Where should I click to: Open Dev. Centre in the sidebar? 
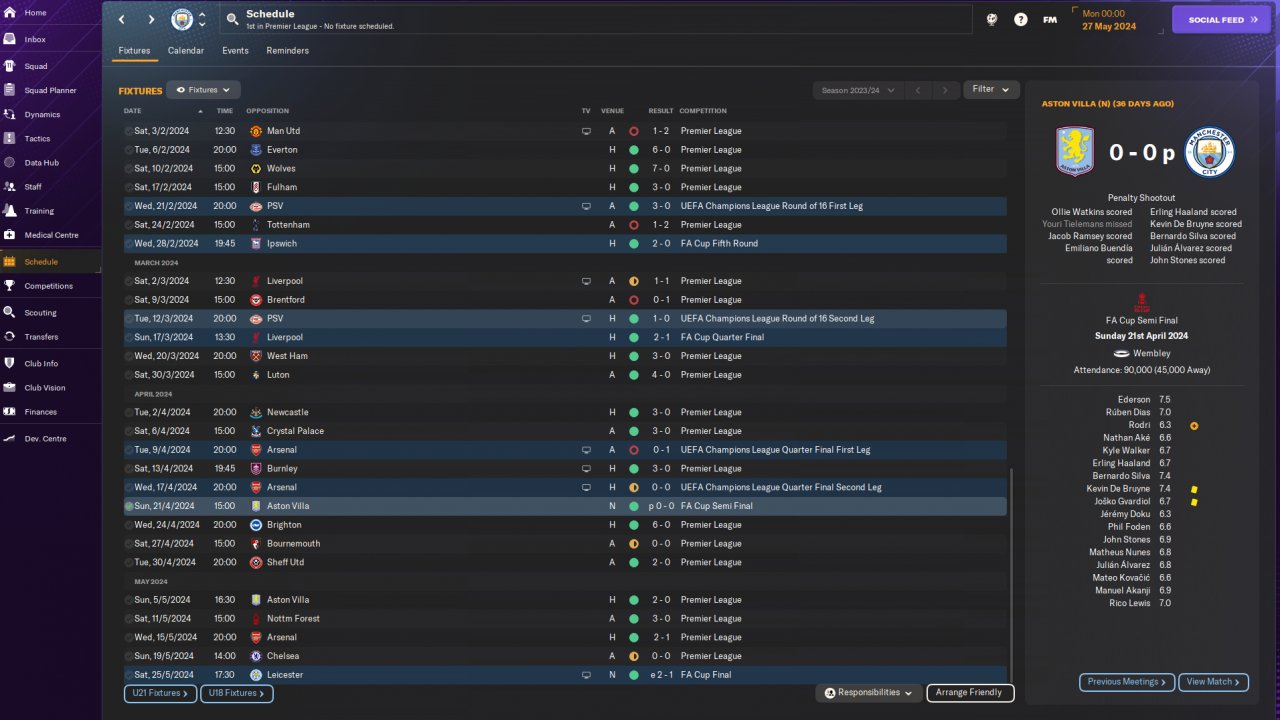pyautogui.click(x=45, y=439)
